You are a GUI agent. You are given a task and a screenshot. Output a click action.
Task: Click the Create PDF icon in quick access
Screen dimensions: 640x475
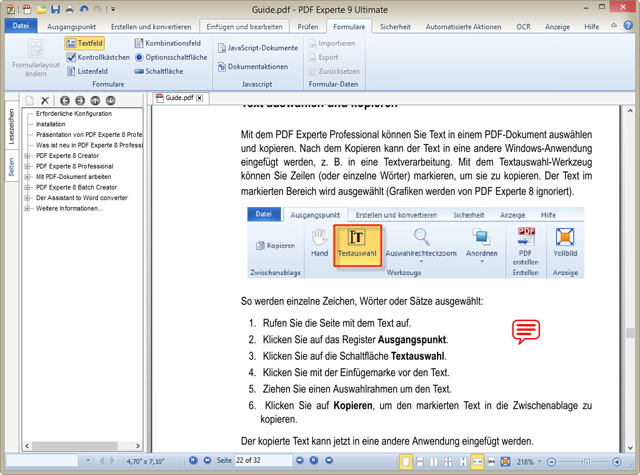click(27, 9)
